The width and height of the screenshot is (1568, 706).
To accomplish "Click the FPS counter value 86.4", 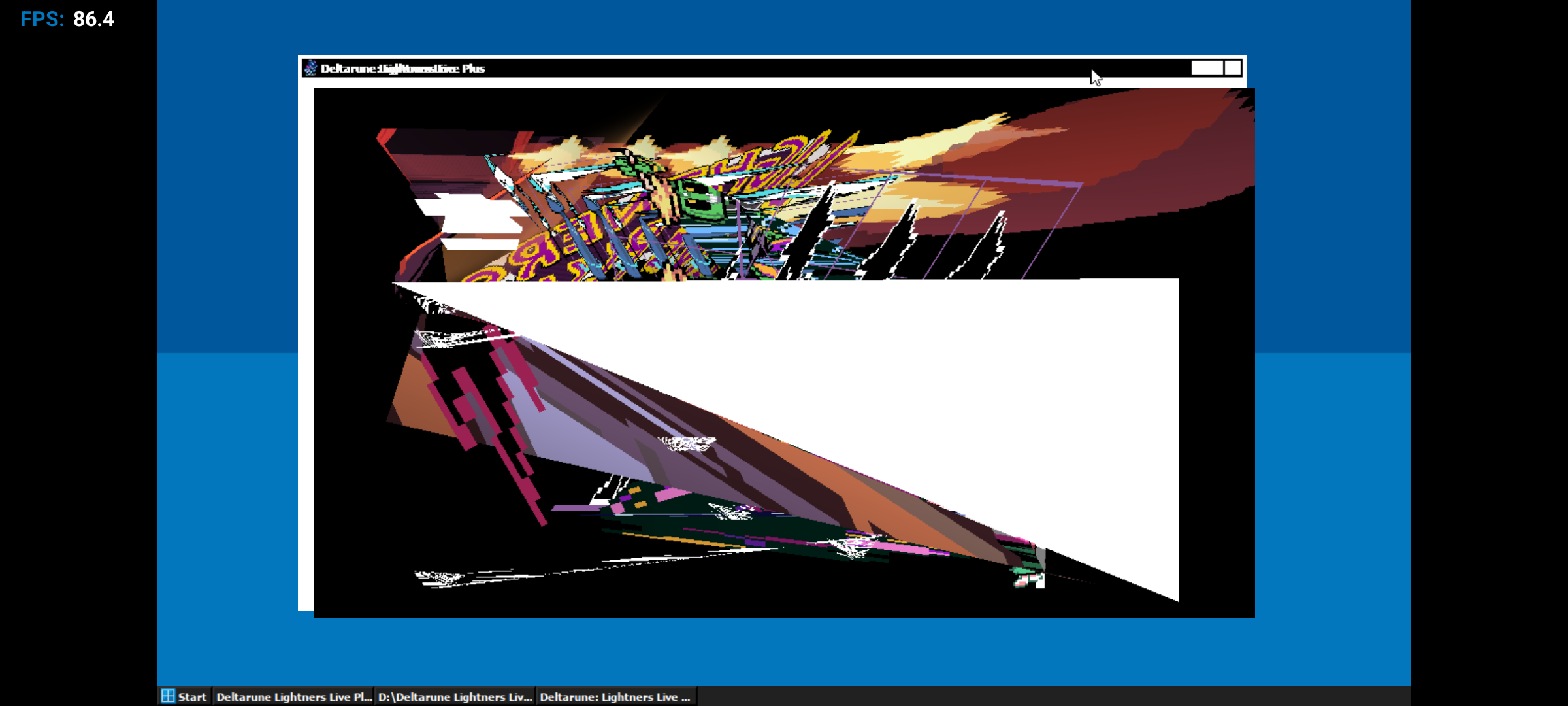I will tap(93, 19).
